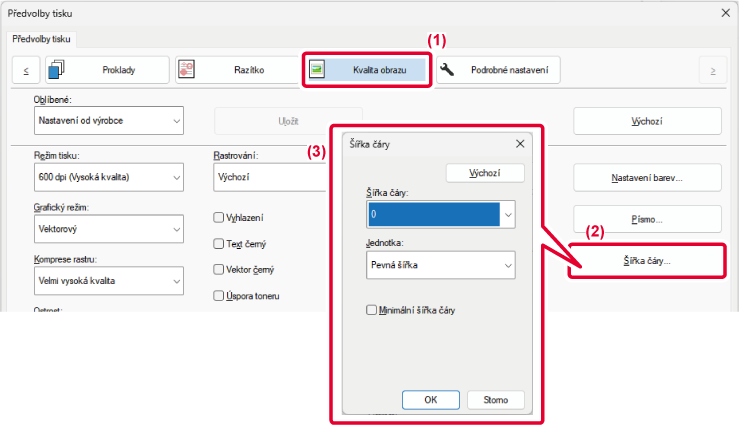Viewport: 739px width, 429px height.
Task: Click the Šířka čáry value field
Action: point(432,214)
